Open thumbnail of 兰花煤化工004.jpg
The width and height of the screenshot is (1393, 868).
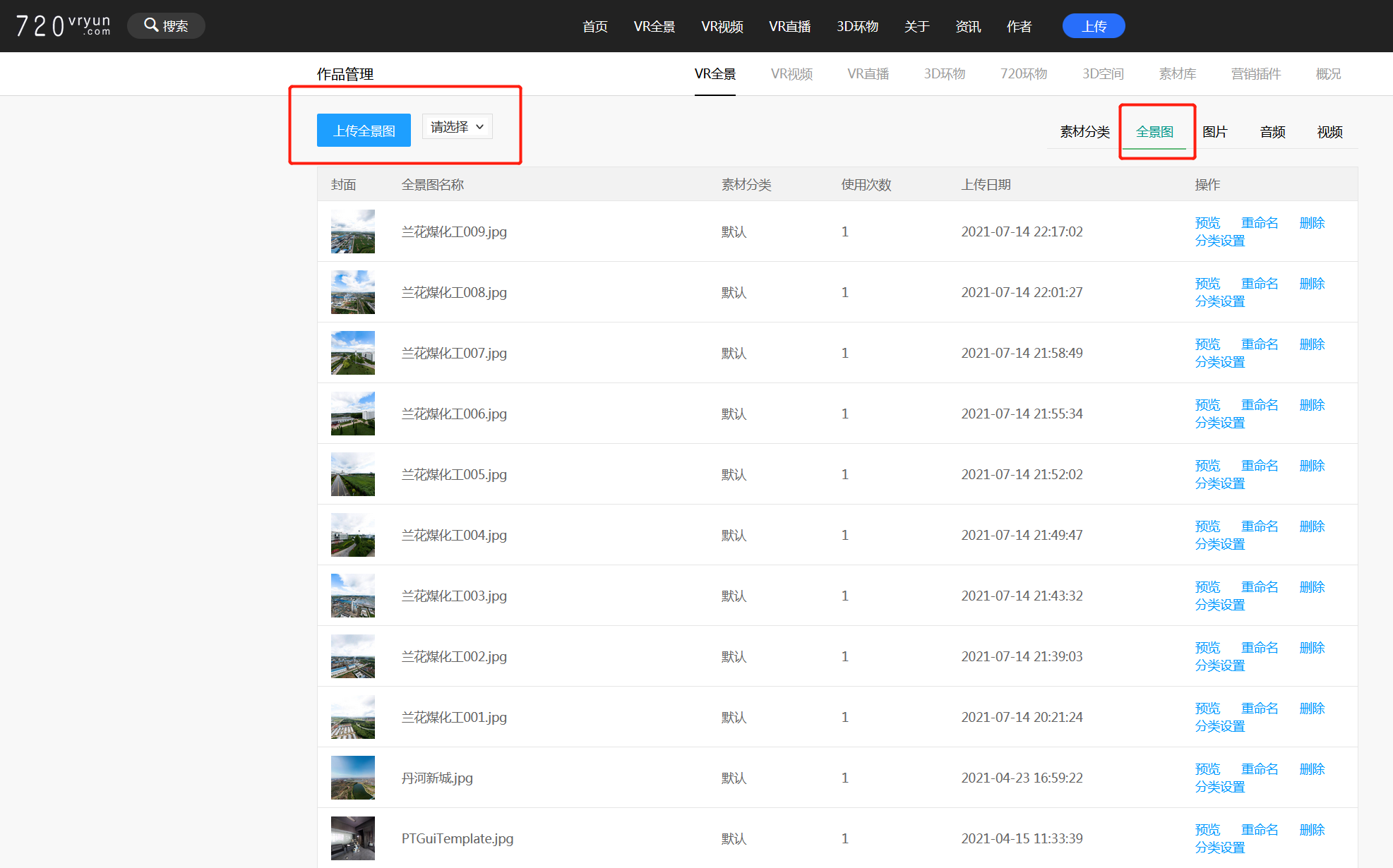[353, 535]
